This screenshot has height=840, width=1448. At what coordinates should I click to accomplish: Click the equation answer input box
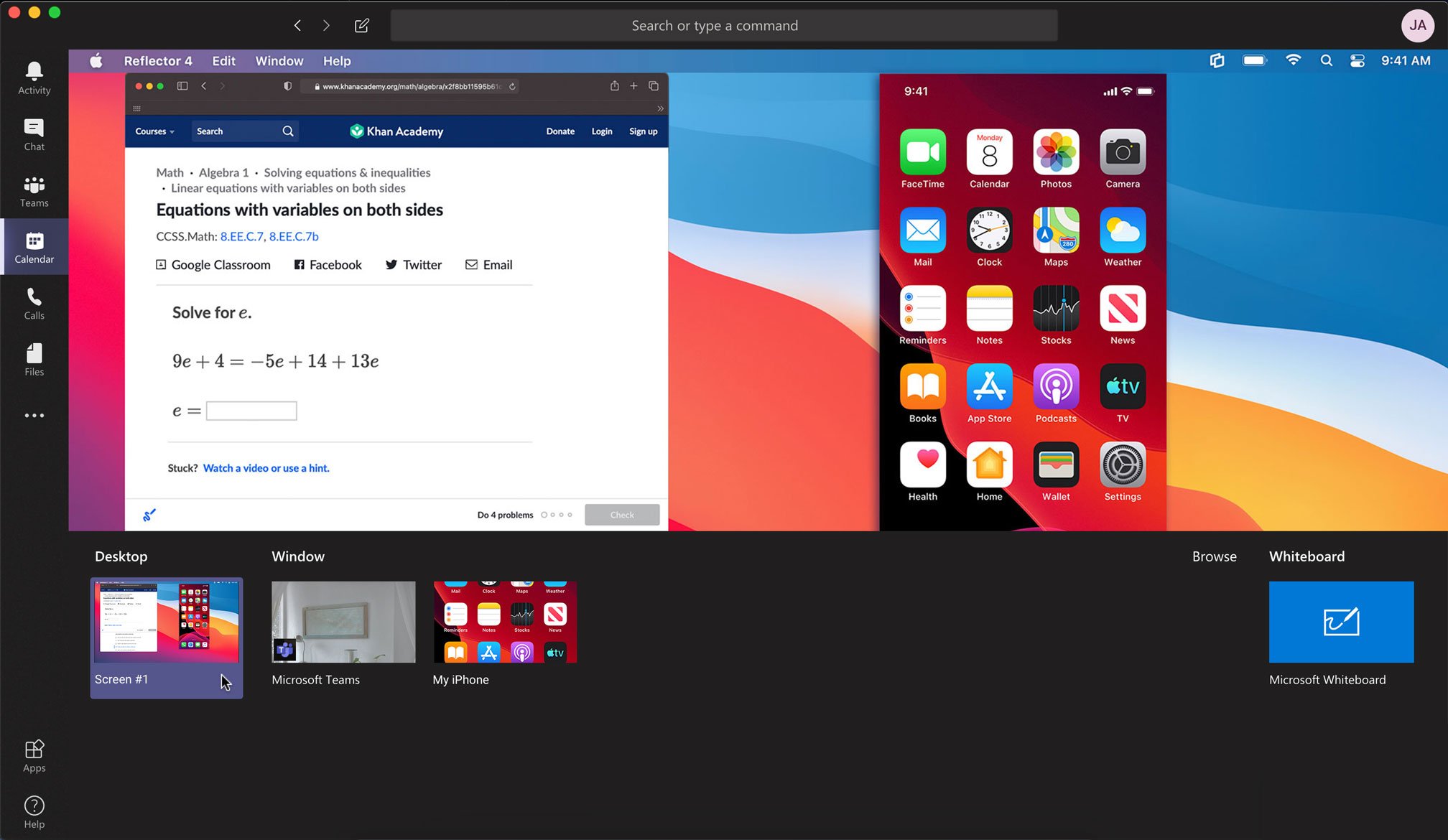click(251, 410)
